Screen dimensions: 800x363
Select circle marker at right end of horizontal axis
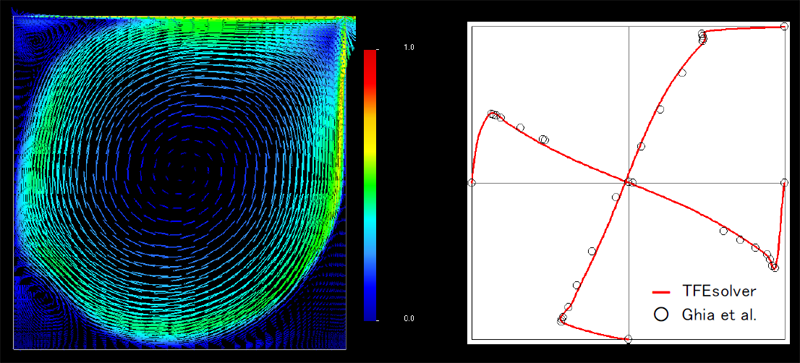pos(784,182)
